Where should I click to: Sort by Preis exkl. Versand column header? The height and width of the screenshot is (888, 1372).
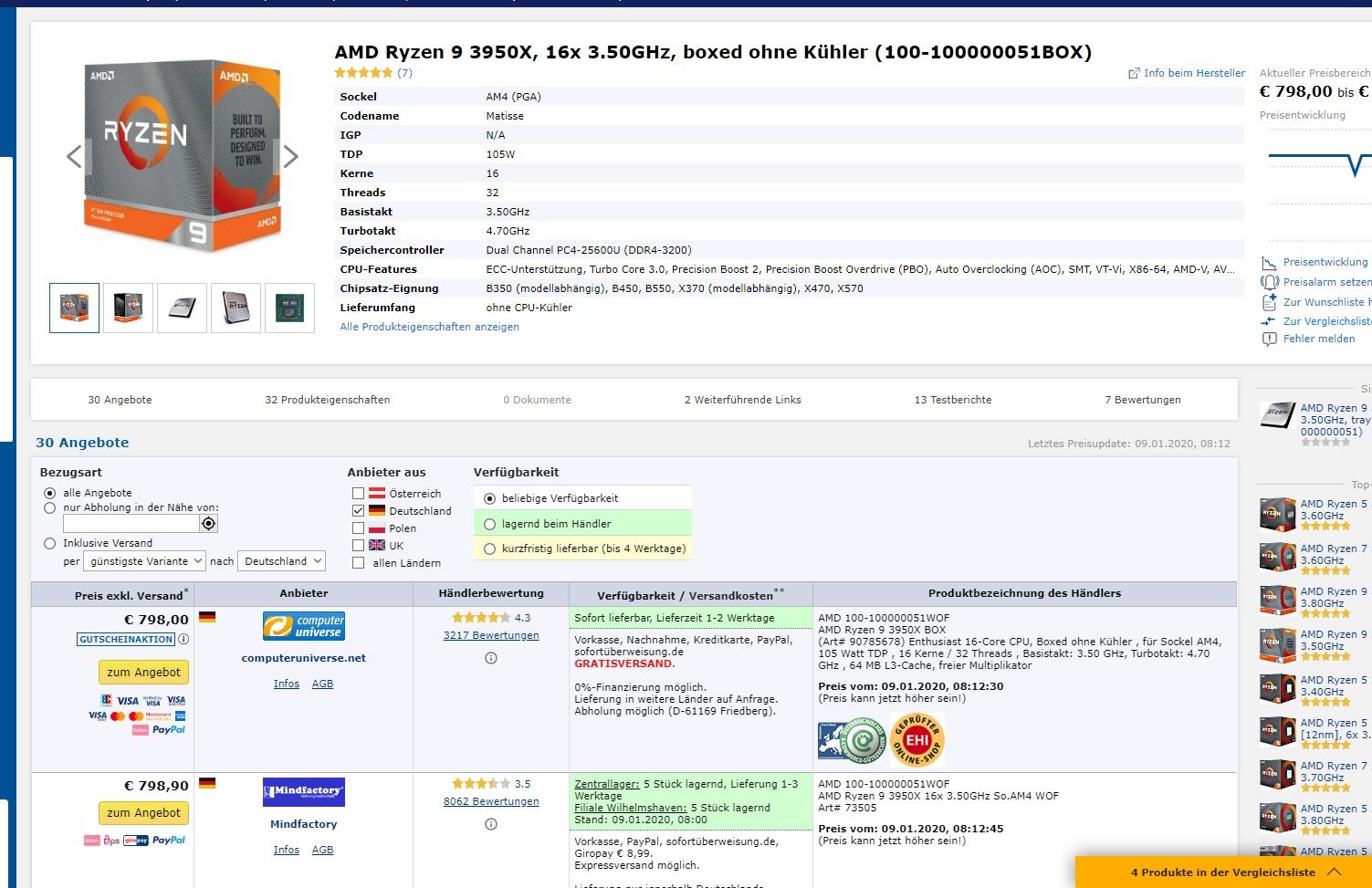(x=129, y=595)
